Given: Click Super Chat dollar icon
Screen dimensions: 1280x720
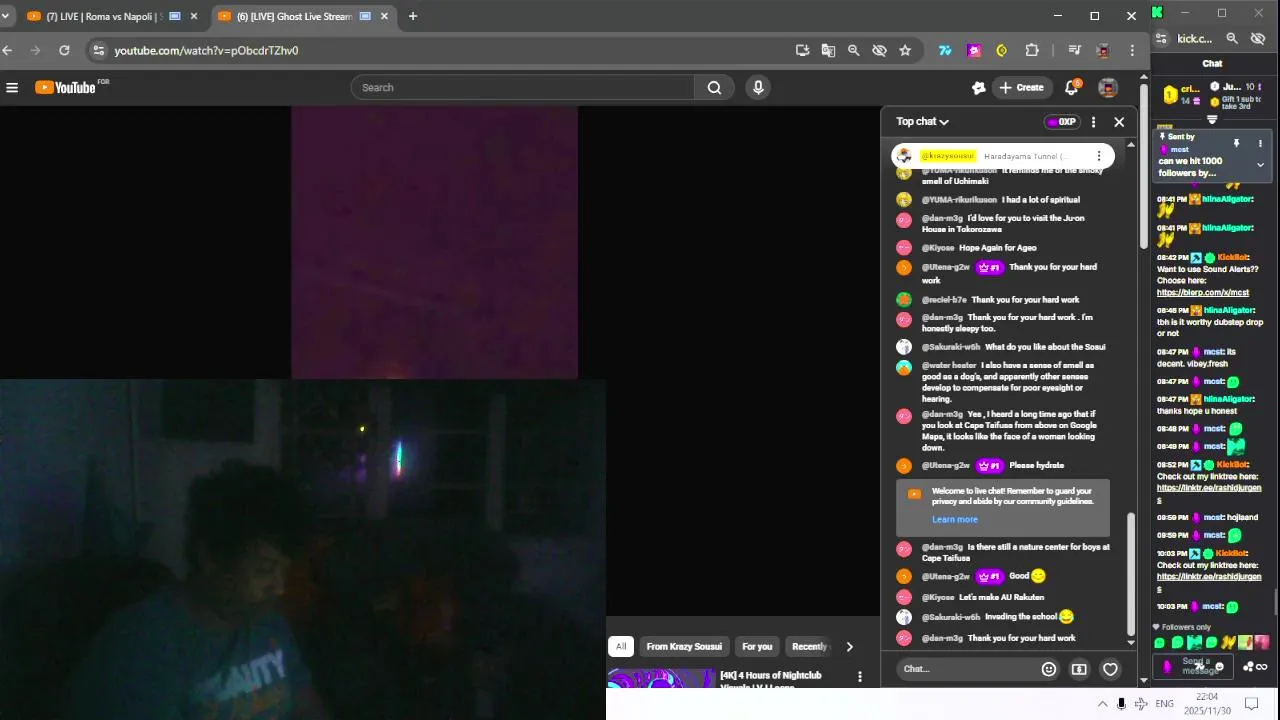Looking at the screenshot, I should [x=1079, y=669].
